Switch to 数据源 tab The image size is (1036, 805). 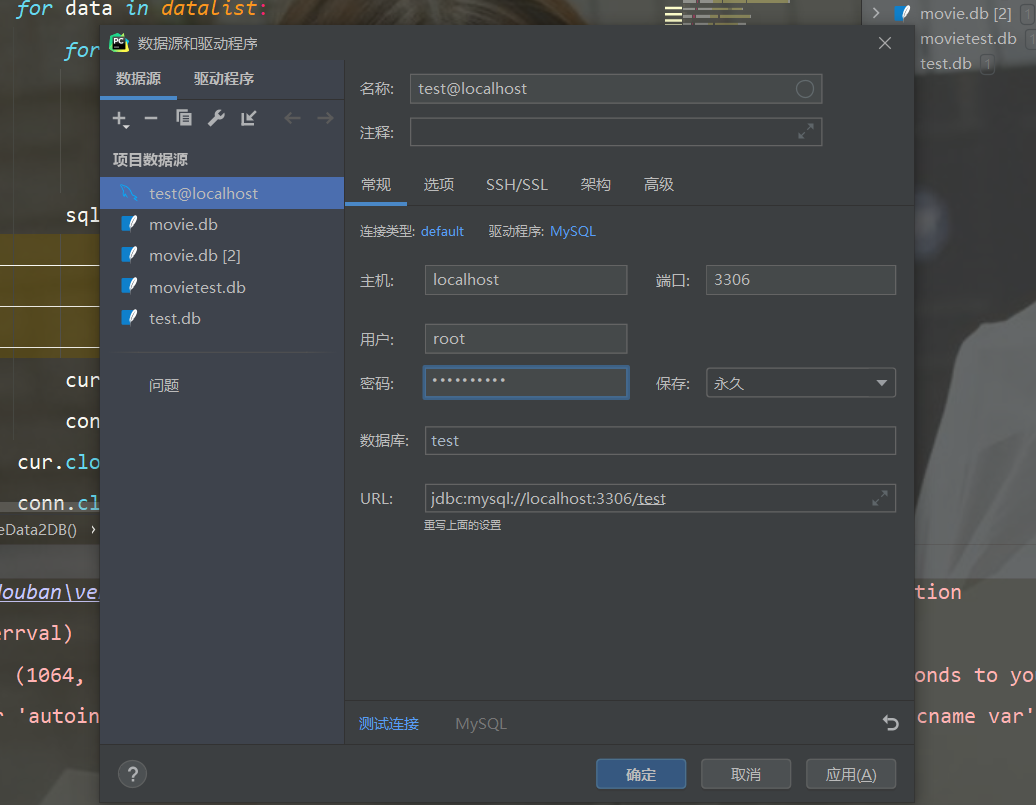click(x=139, y=79)
